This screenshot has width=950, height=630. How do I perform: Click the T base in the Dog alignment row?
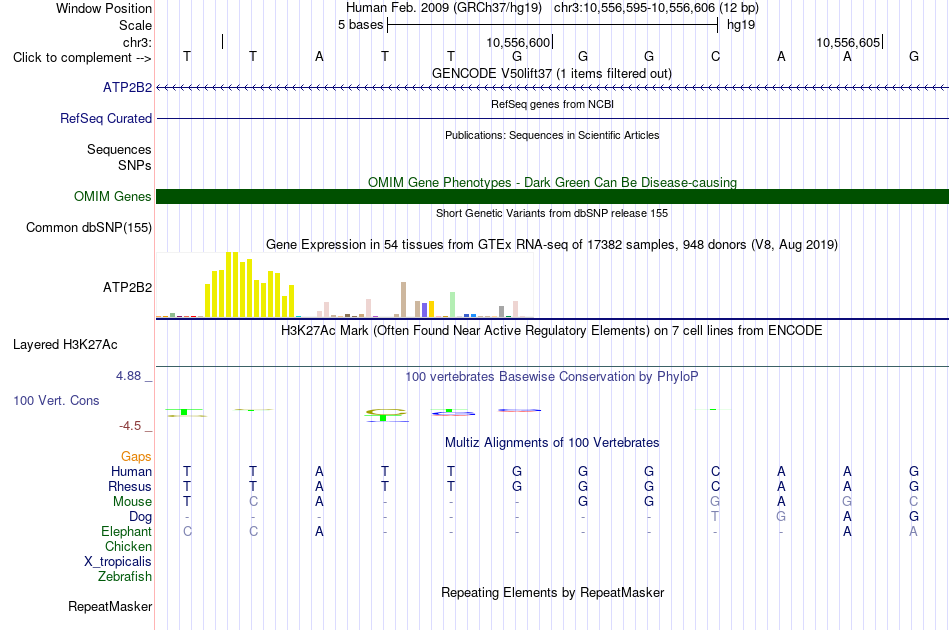716,516
